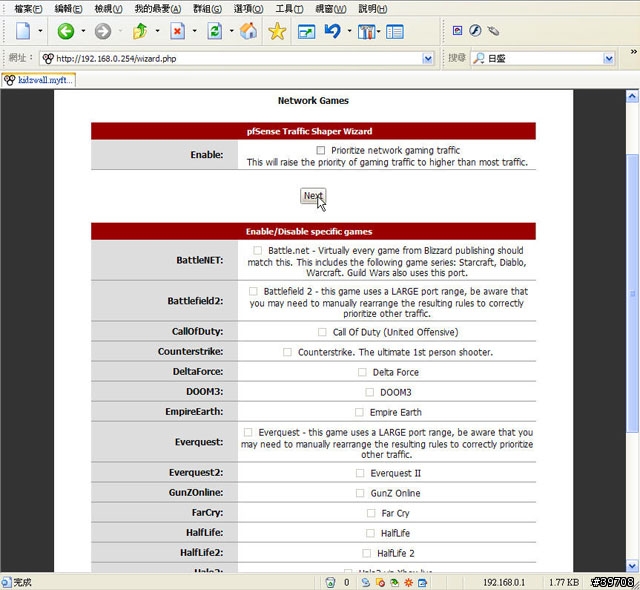The image size is (640, 590).
Task: Expand the address bar URL dropdown
Action: pos(427,59)
